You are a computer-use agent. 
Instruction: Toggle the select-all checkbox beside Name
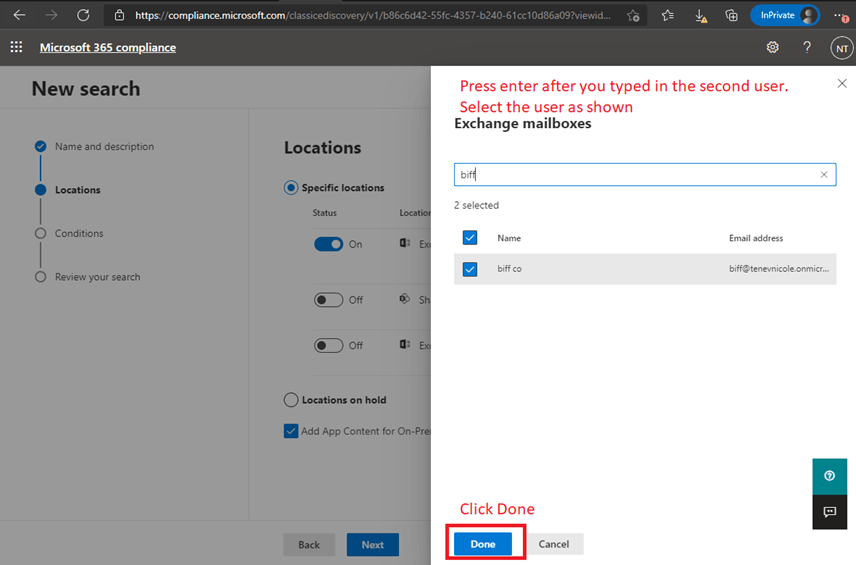point(469,237)
